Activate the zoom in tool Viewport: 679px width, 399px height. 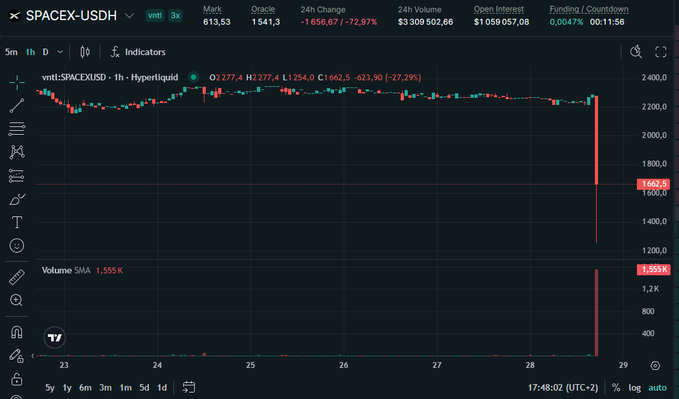coord(16,300)
